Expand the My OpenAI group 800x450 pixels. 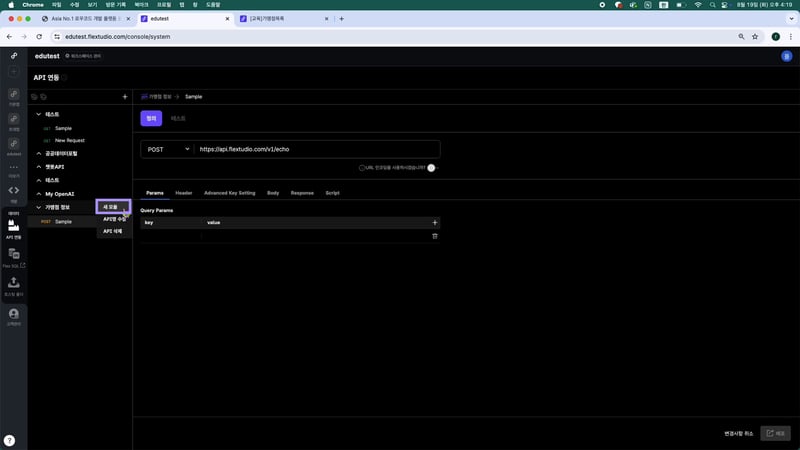(x=38, y=193)
